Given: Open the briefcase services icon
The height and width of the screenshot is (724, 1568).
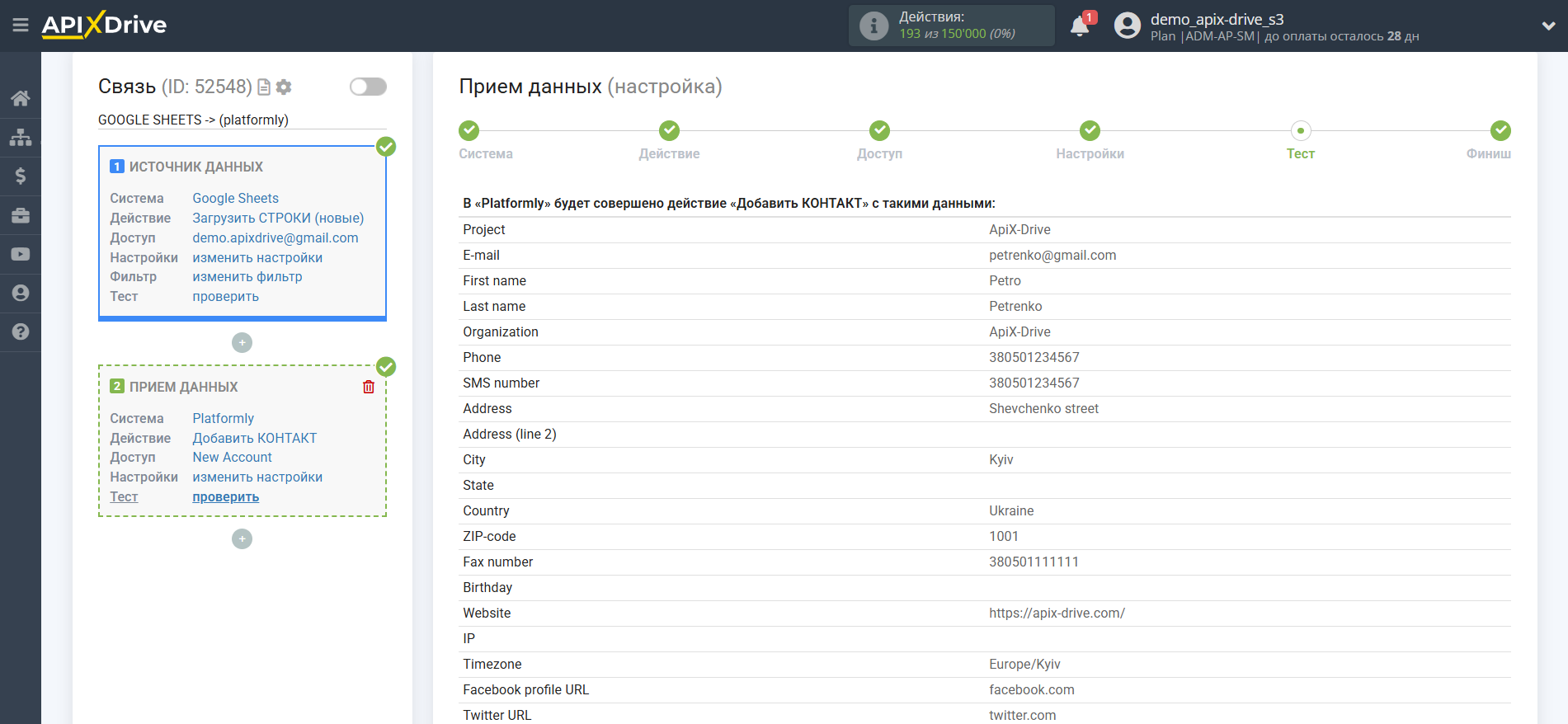Looking at the screenshot, I should click(21, 215).
